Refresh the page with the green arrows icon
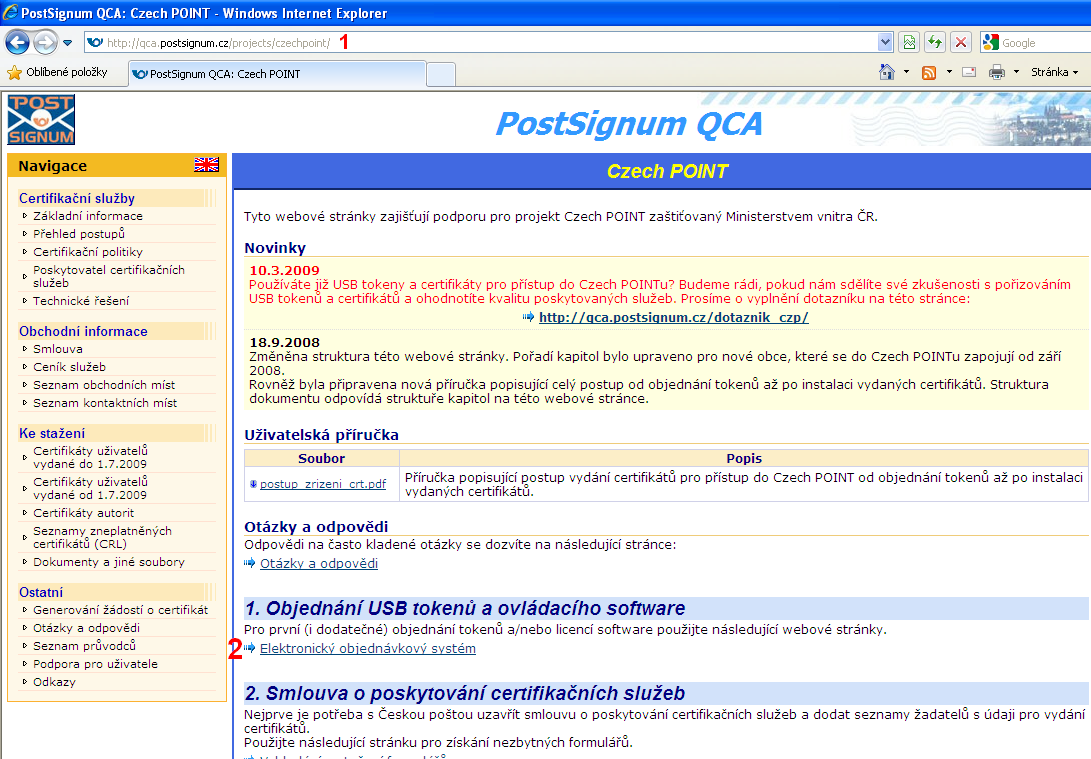The image size is (1091, 759). [x=935, y=42]
